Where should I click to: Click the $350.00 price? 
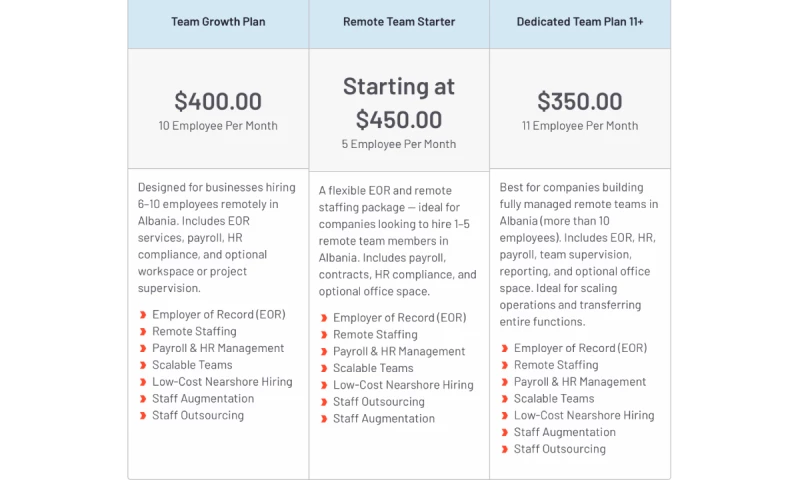point(580,101)
